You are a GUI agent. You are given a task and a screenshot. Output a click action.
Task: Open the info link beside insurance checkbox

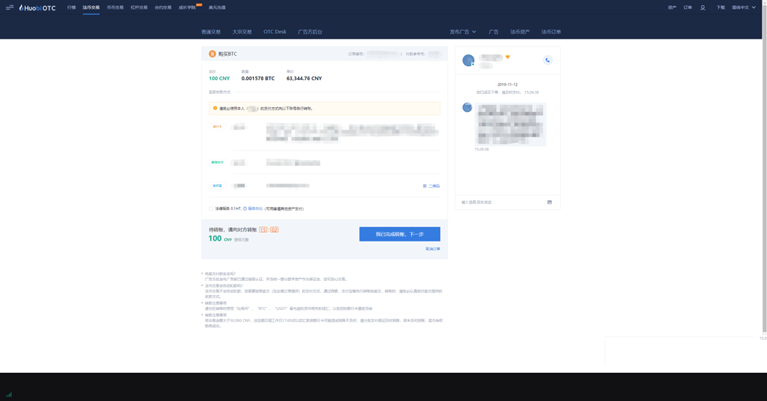(x=253, y=209)
